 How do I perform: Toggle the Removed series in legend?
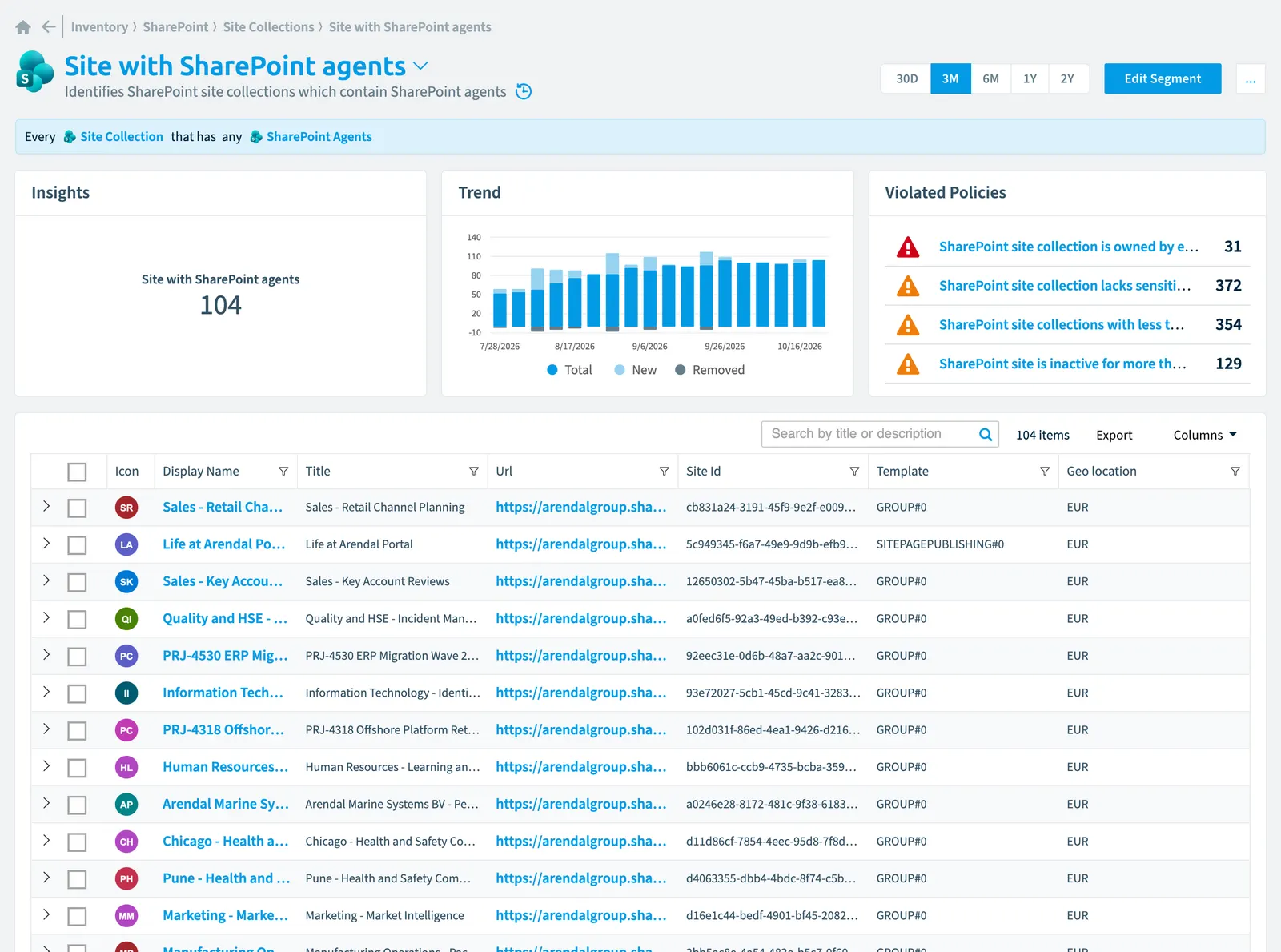pos(710,370)
